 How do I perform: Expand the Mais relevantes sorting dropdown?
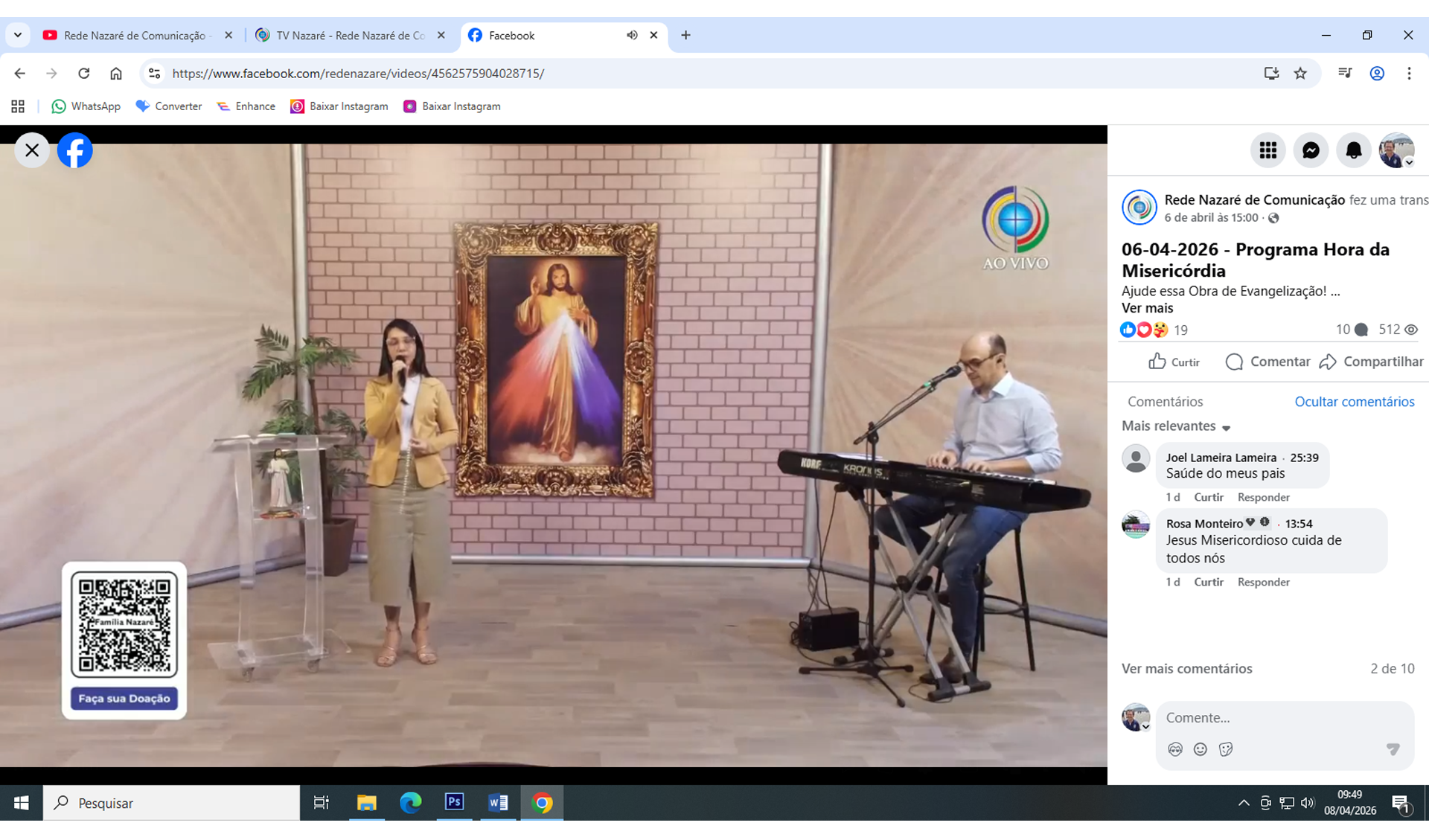tap(1176, 426)
